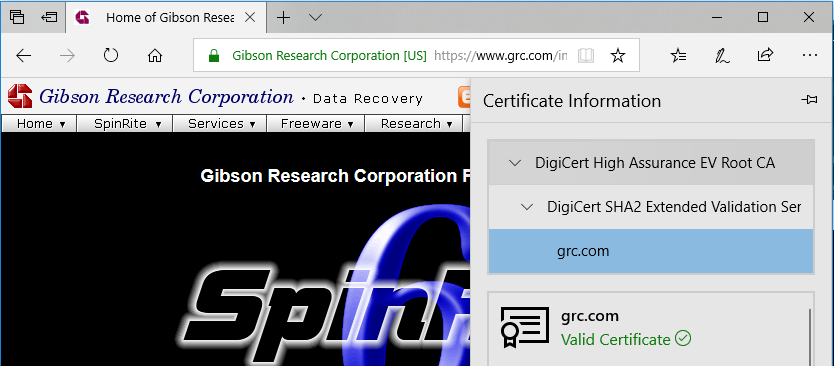
Task: Refresh the current page
Action: coord(111,55)
